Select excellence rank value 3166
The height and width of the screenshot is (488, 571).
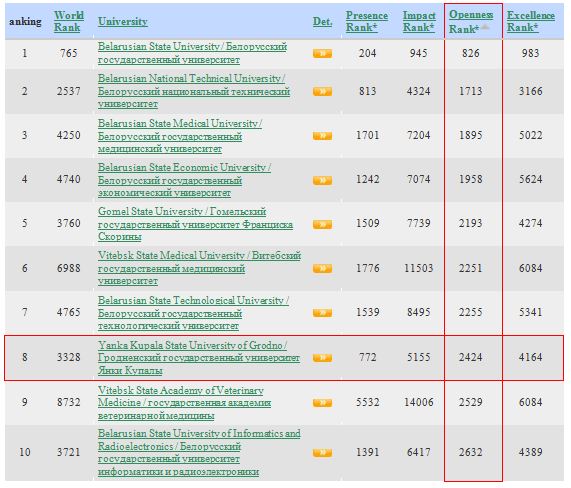531,91
